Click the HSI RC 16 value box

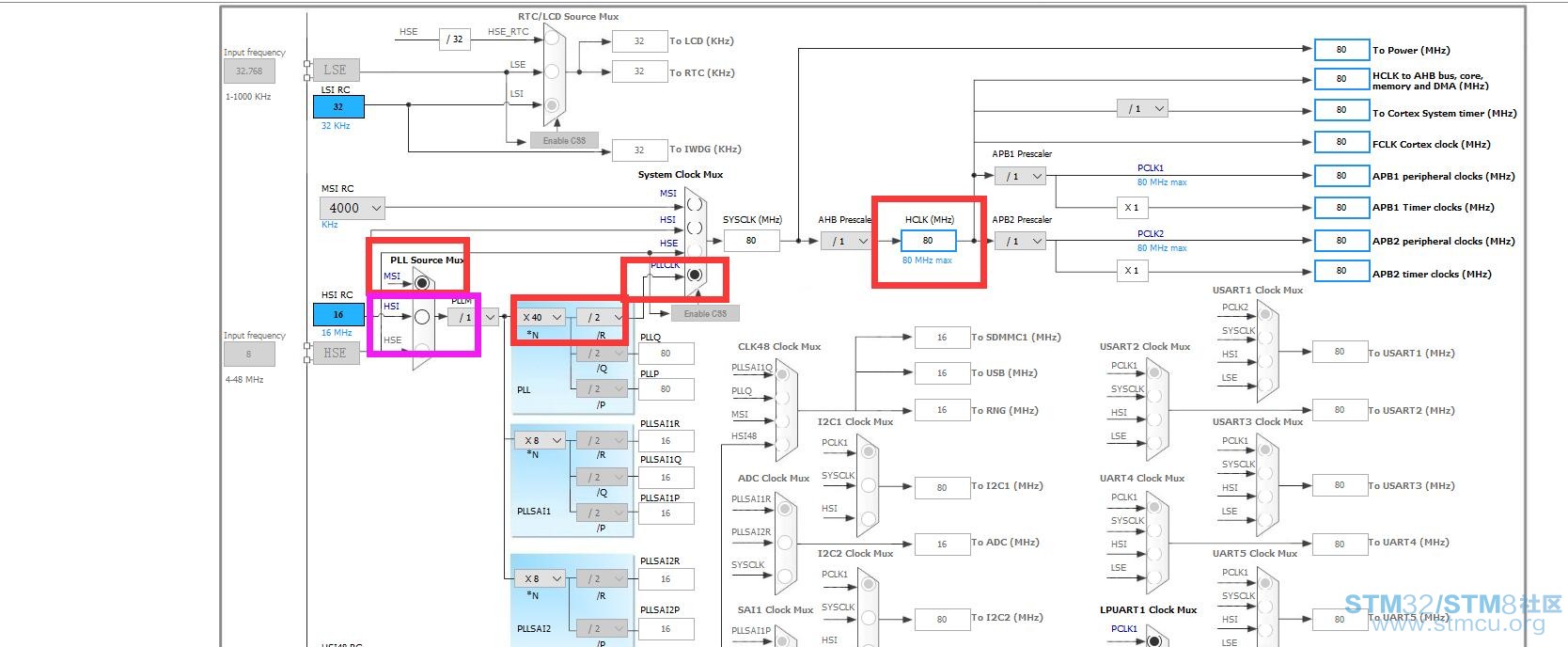point(338,315)
